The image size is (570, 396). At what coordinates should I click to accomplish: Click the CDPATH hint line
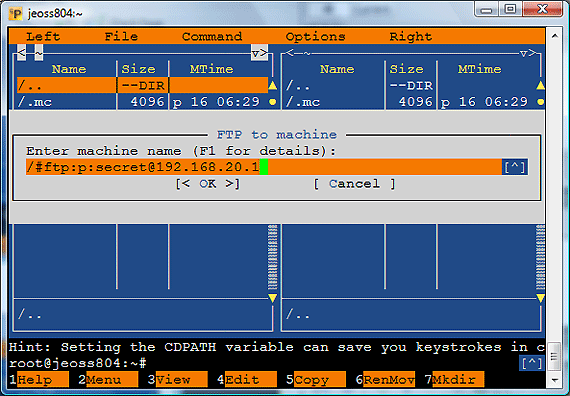point(276,347)
